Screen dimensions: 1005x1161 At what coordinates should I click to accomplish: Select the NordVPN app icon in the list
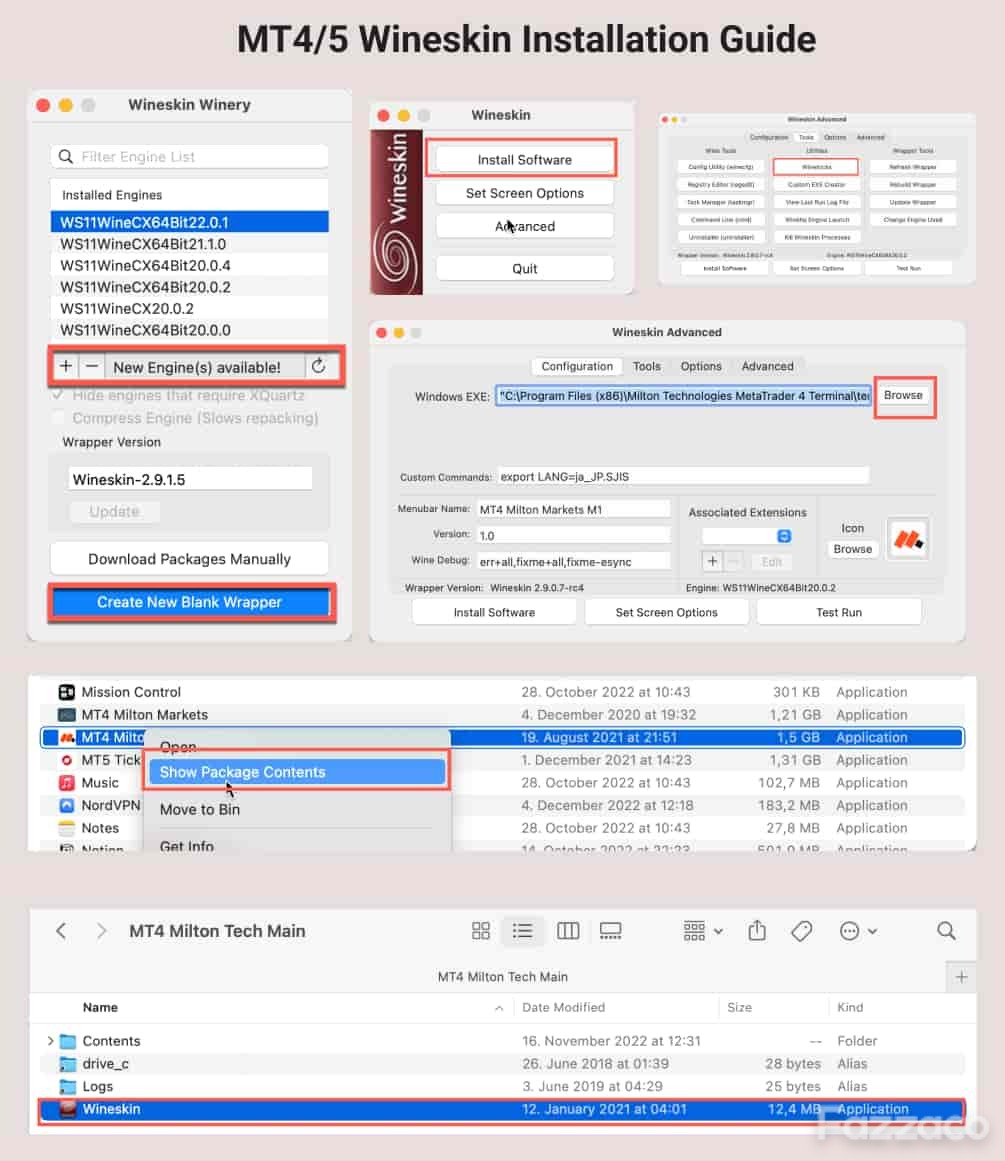tap(67, 805)
